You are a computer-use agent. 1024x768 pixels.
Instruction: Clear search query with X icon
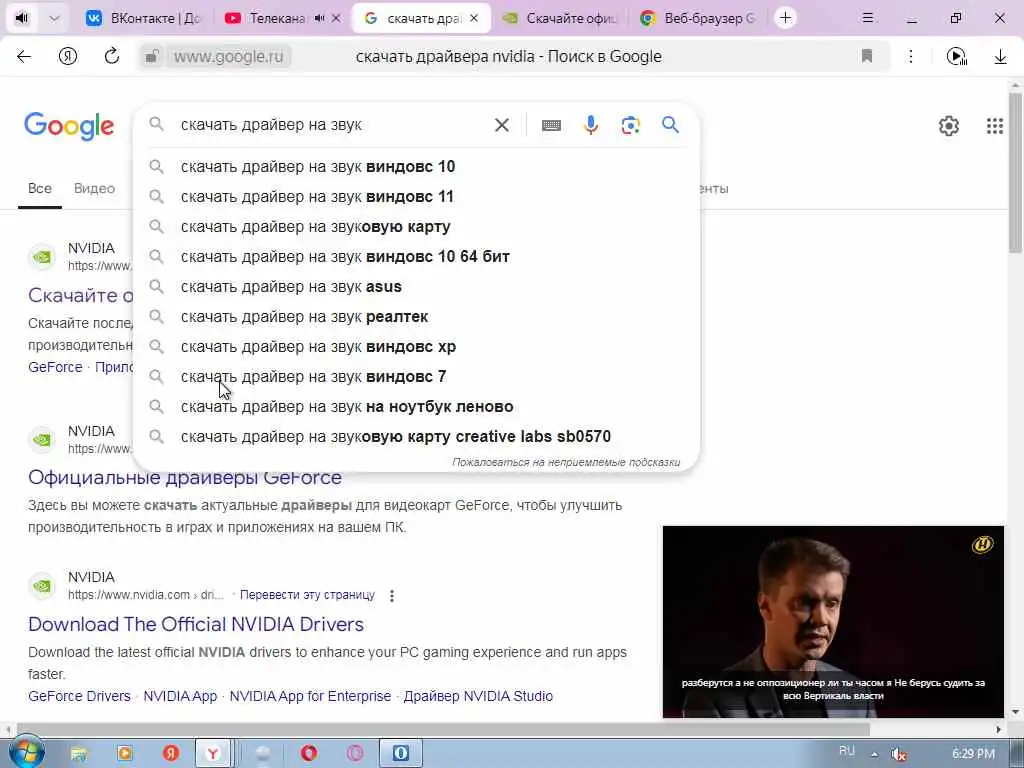[x=502, y=125]
